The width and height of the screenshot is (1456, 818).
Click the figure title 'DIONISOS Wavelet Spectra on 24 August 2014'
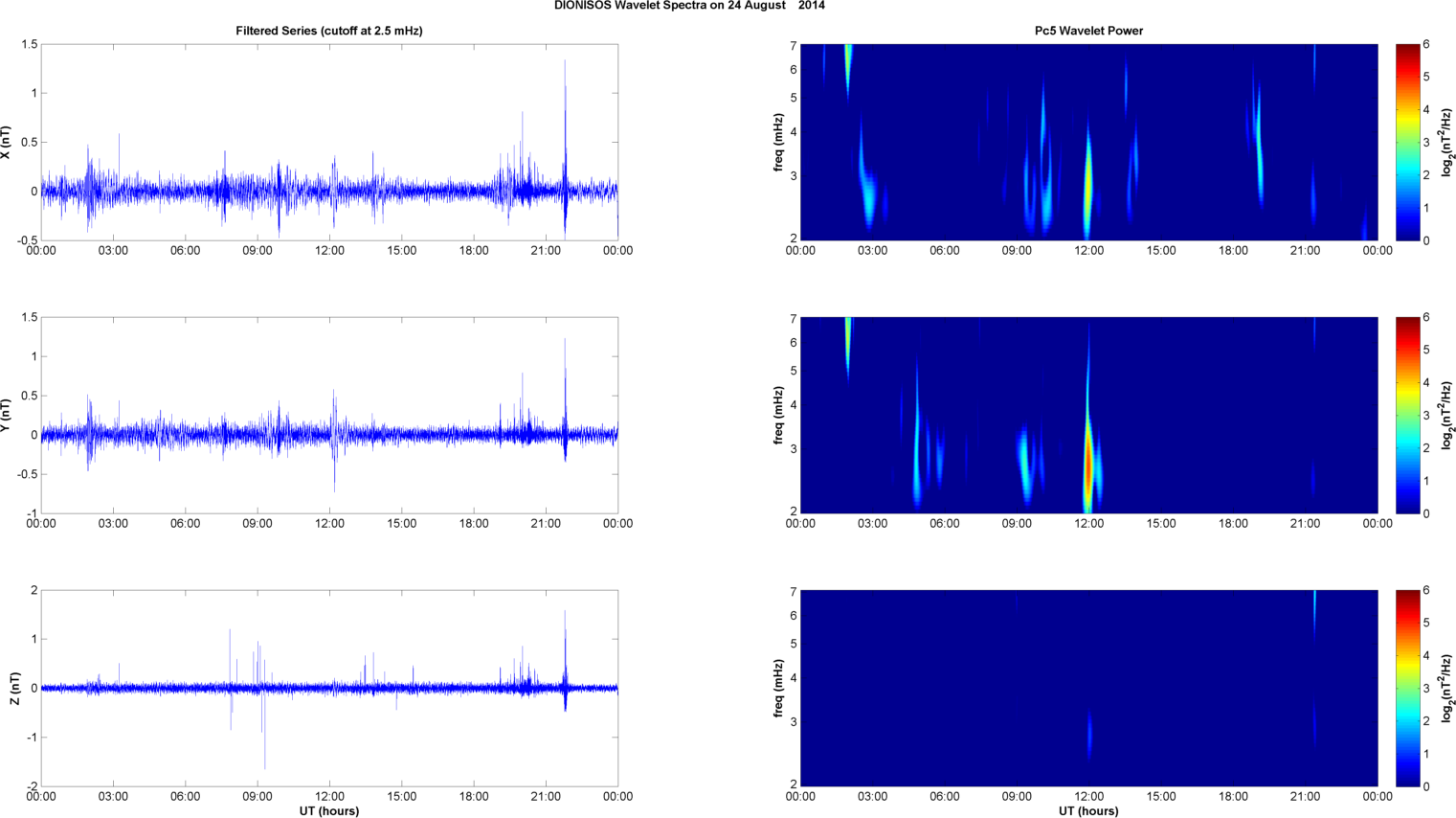[x=689, y=6]
